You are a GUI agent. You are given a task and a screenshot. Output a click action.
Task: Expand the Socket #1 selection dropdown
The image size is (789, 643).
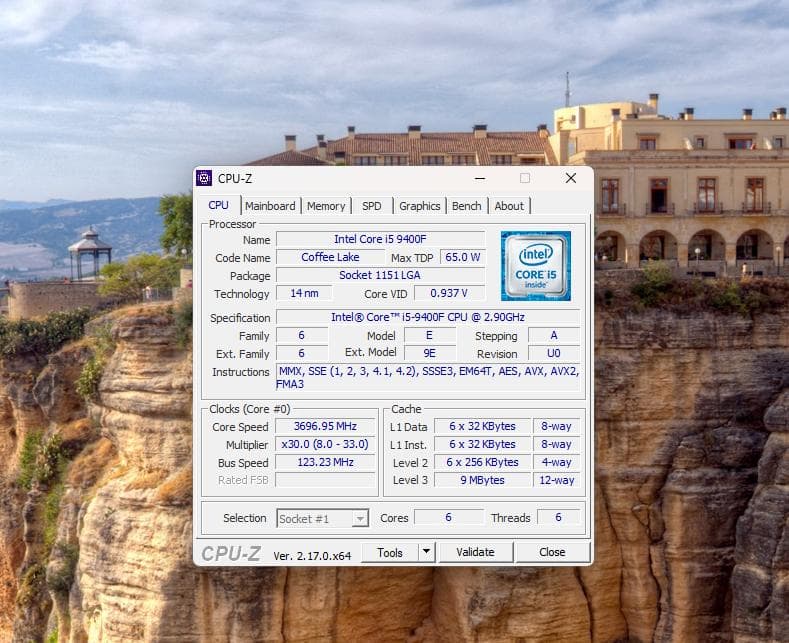click(360, 518)
